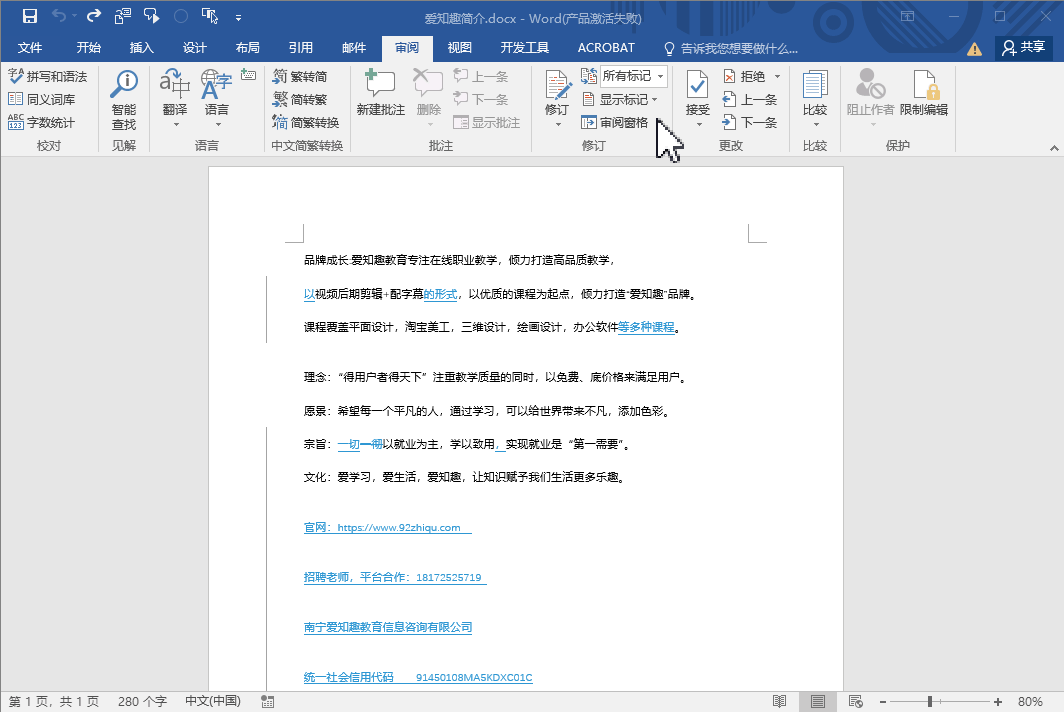Click the zoom slider handle
The width and height of the screenshot is (1064, 712).
click(x=930, y=701)
